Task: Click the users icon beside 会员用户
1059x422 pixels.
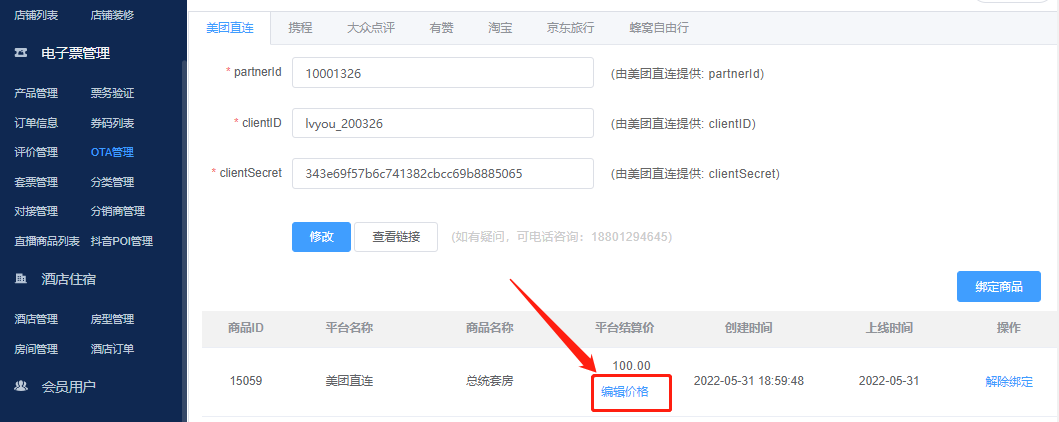Action: pyautogui.click(x=21, y=386)
